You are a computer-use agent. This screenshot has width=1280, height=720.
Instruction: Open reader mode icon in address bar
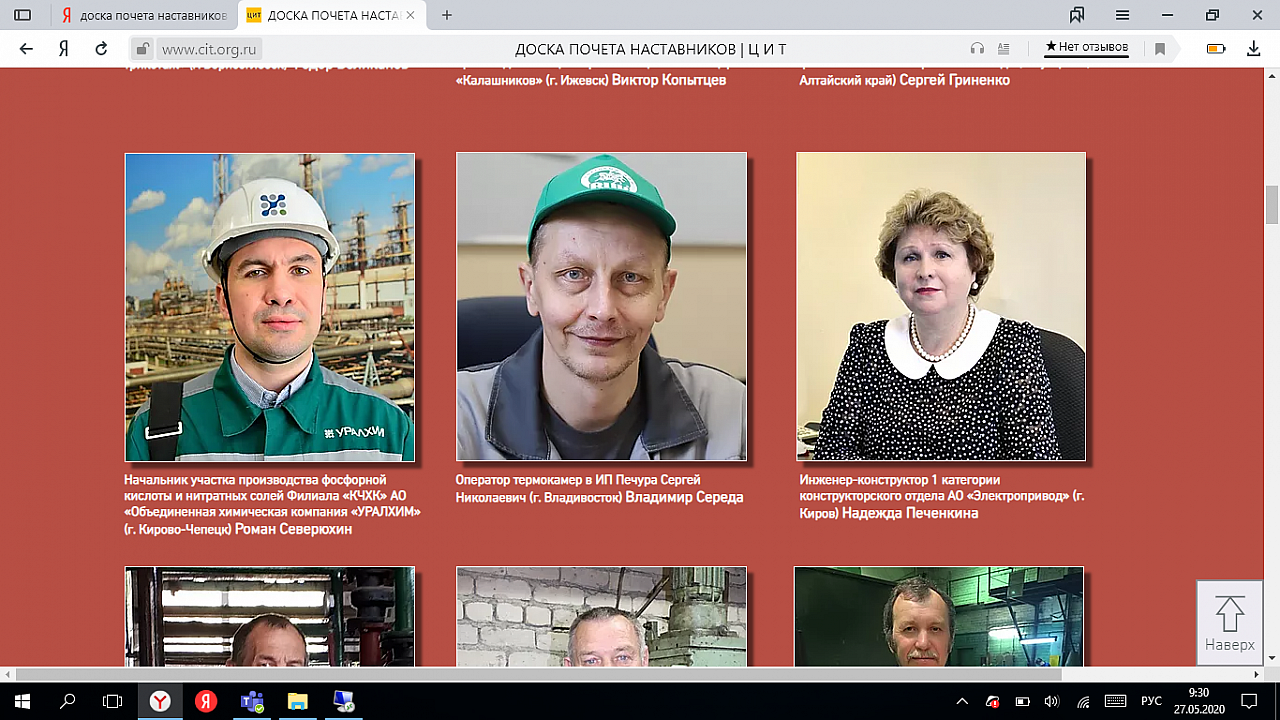[1003, 48]
